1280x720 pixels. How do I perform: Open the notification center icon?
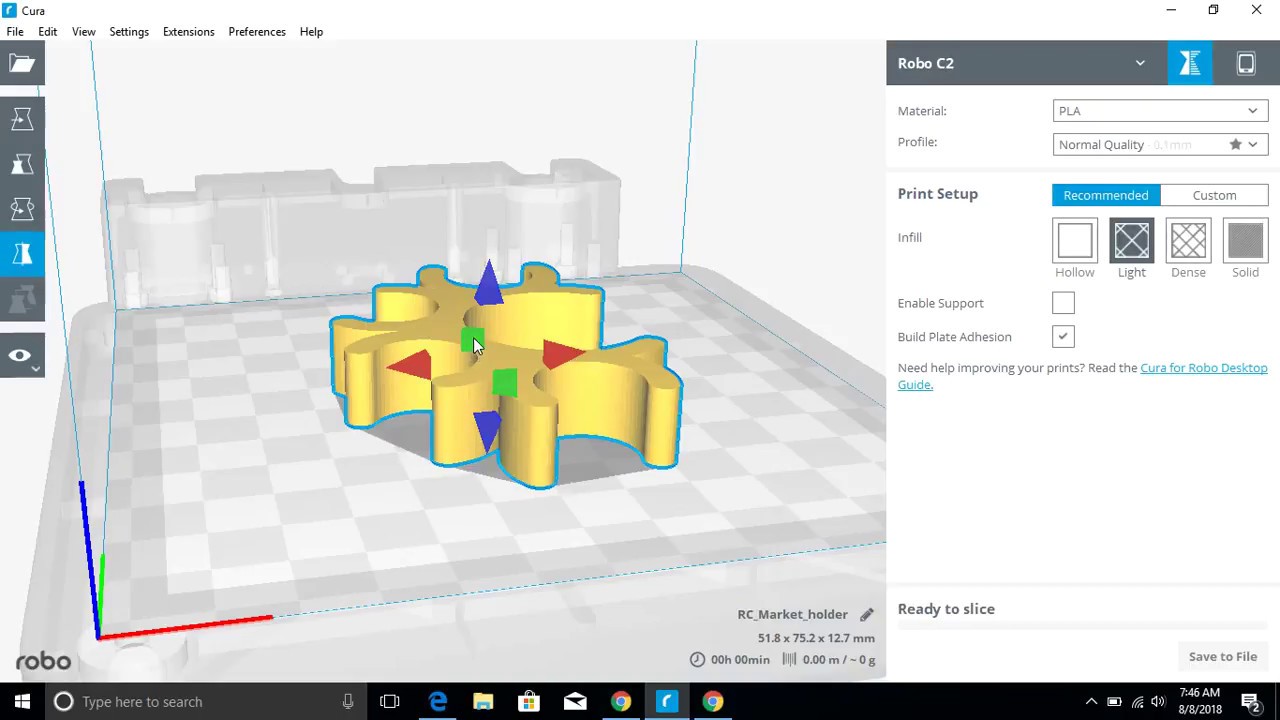click(1250, 701)
